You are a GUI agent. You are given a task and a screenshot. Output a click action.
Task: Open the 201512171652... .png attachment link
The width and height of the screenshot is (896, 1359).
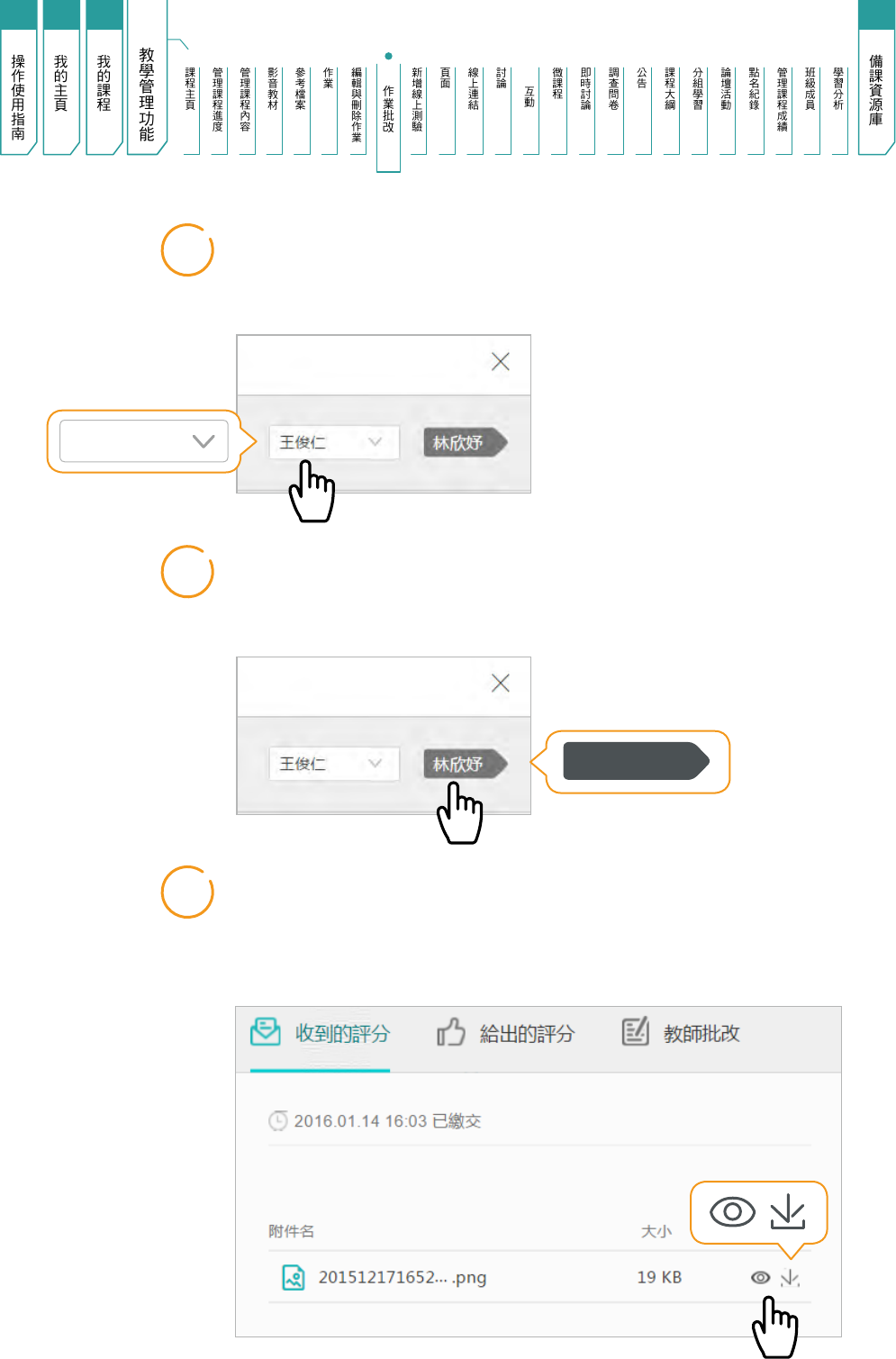pos(402,1277)
